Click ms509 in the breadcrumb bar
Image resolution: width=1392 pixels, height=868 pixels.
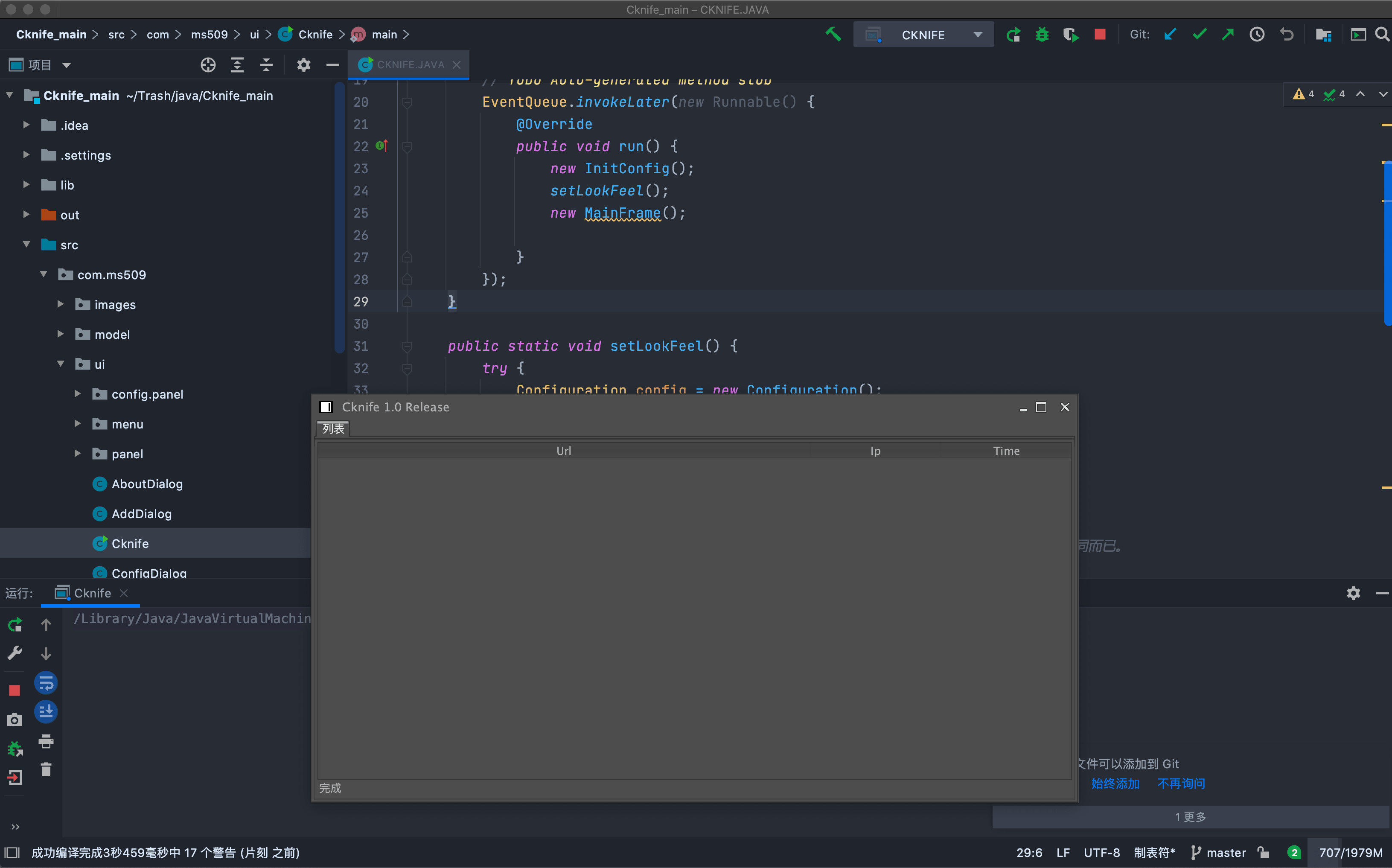209,35
